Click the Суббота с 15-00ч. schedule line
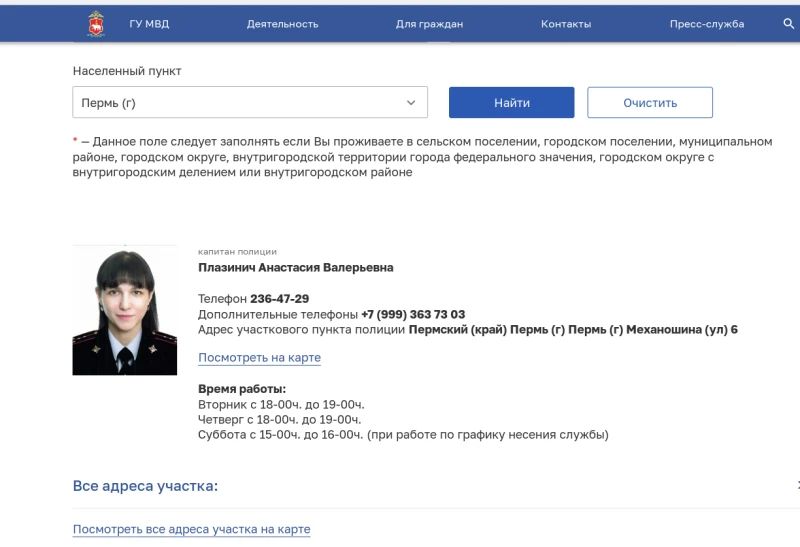Screen dimensions: 800x547 (x=403, y=435)
